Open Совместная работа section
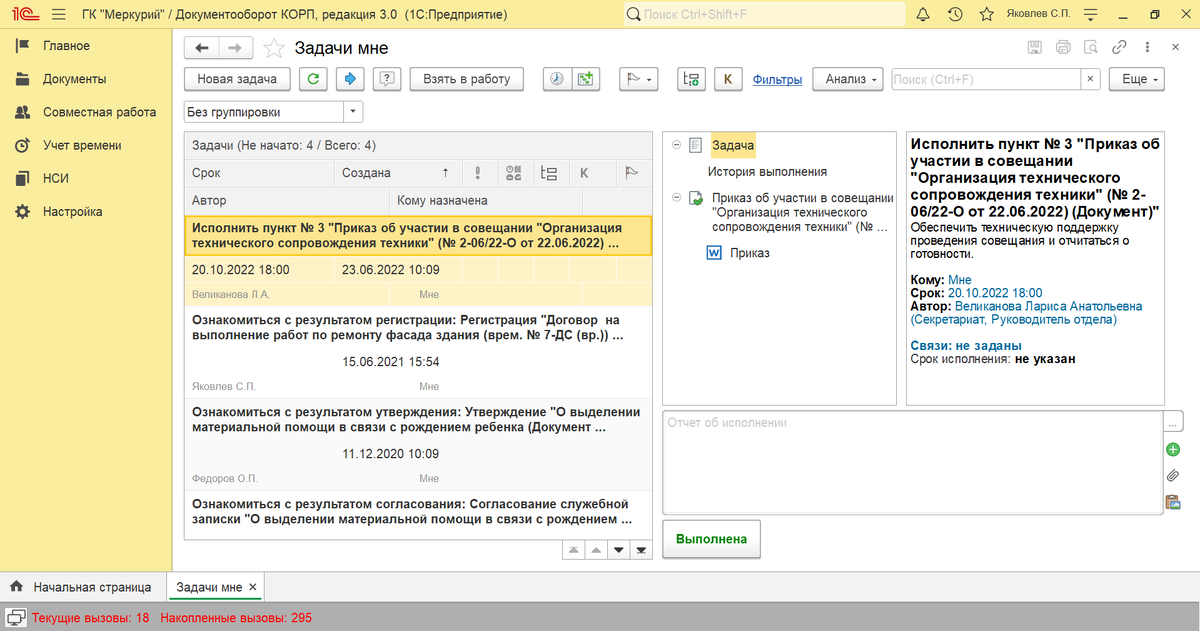This screenshot has height=631, width=1200. (x=99, y=112)
